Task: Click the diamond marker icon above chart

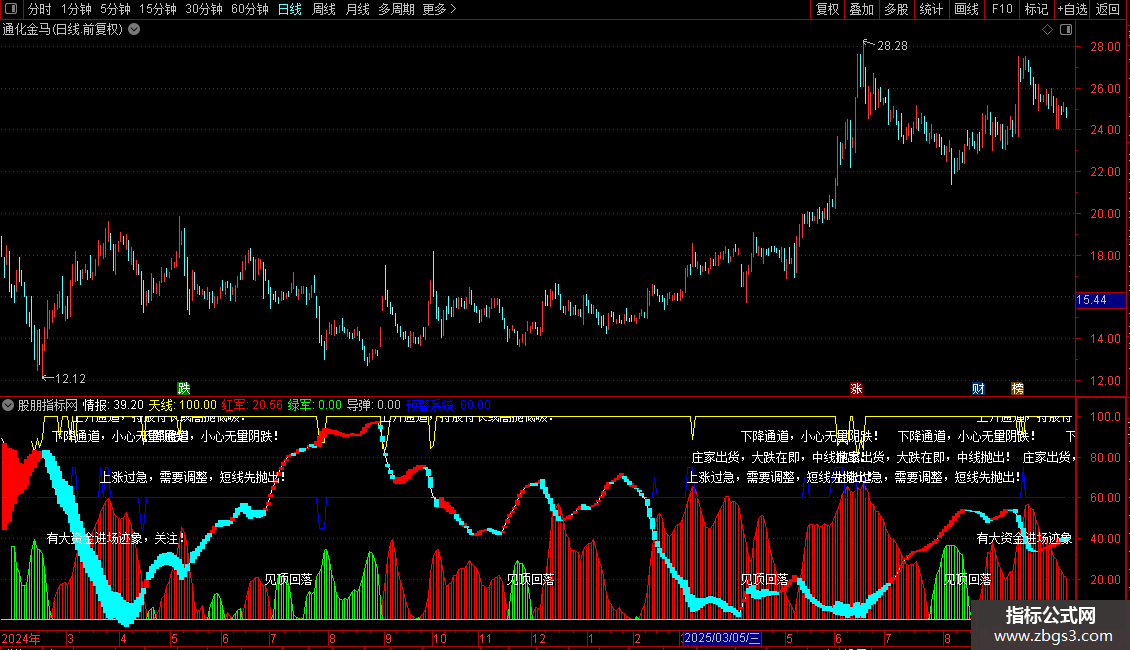Action: (x=1047, y=30)
